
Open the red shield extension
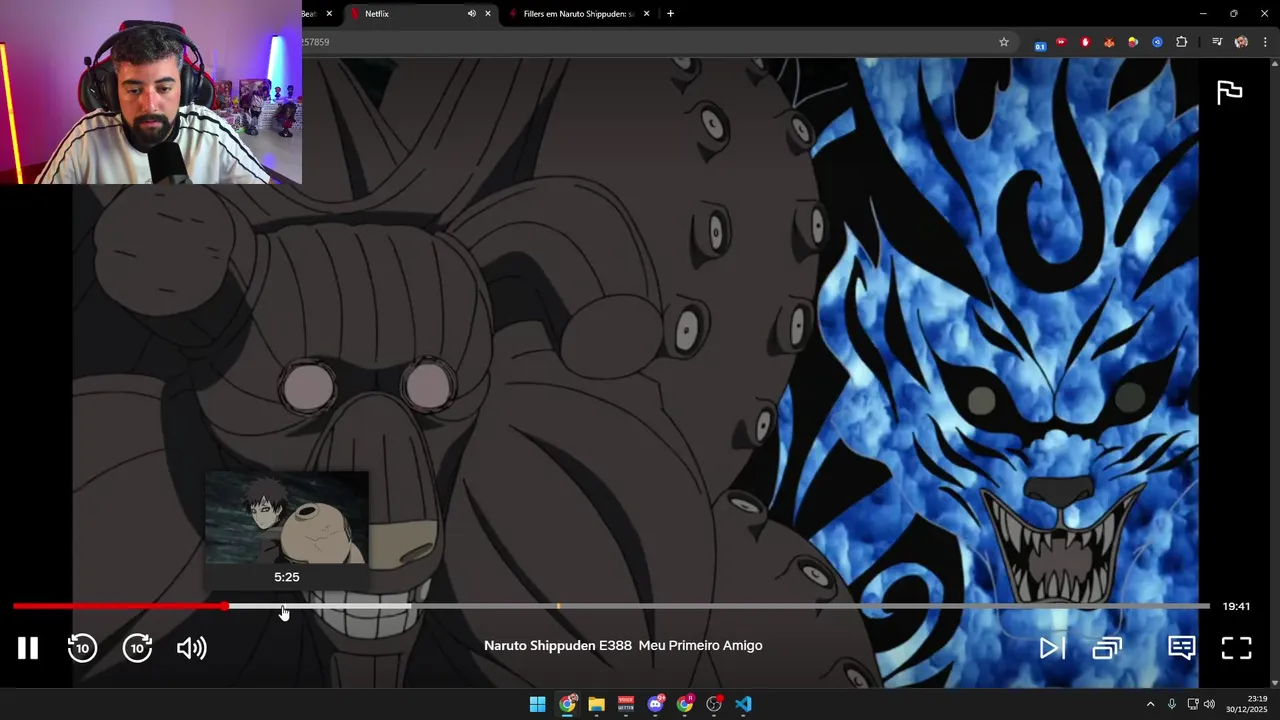pyautogui.click(x=1085, y=42)
